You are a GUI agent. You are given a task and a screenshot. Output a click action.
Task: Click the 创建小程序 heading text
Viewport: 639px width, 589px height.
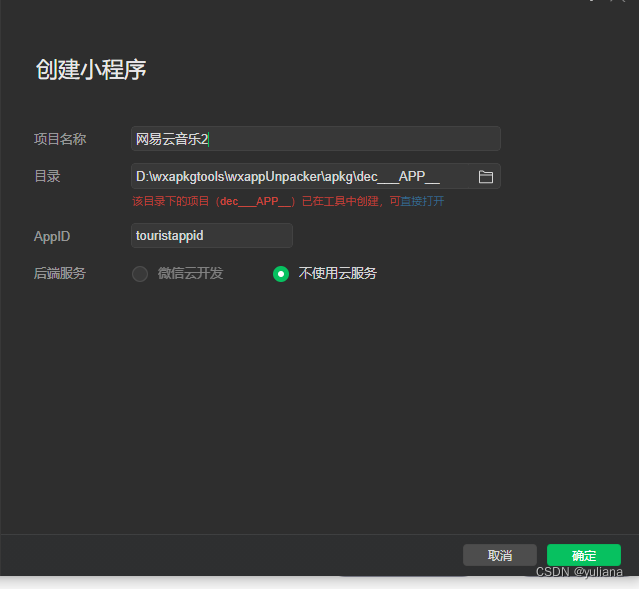pos(91,70)
